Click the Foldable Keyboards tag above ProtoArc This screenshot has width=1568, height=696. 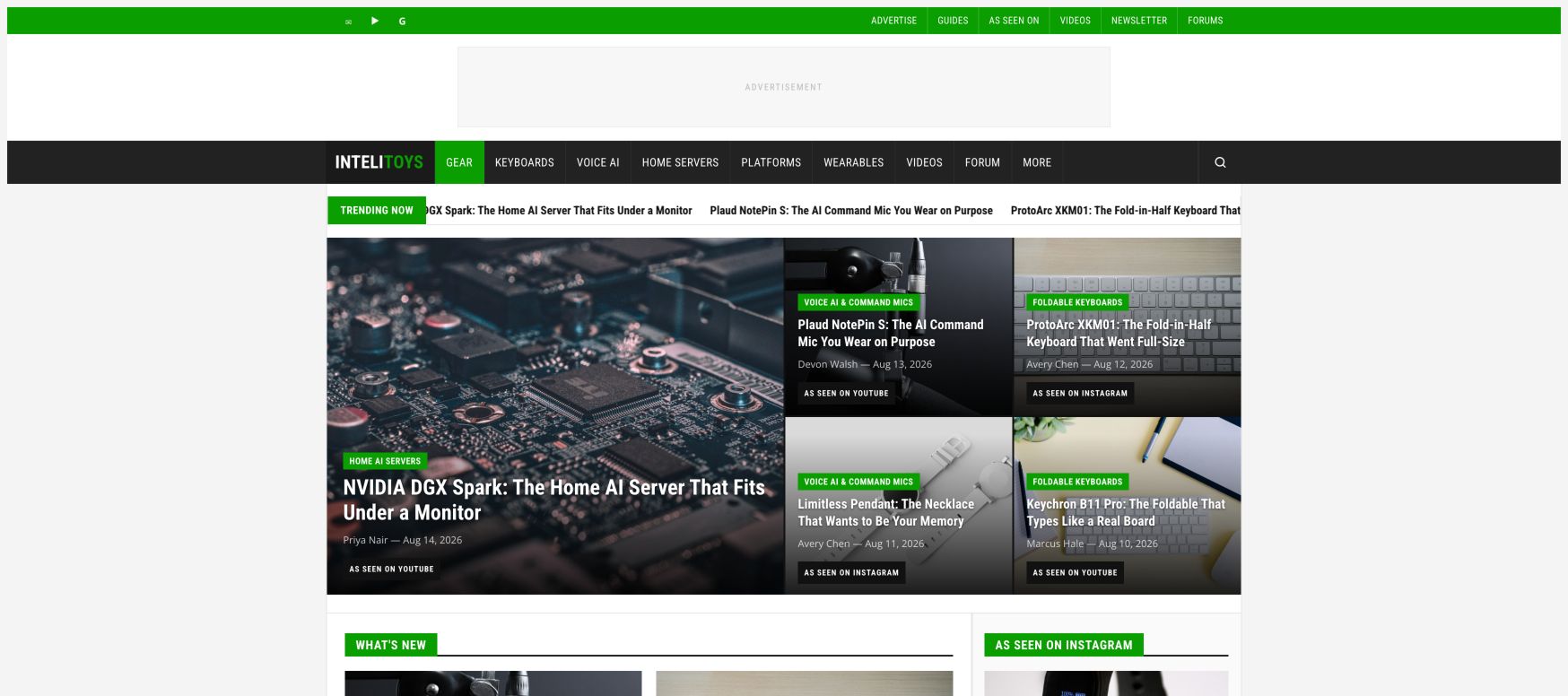pyautogui.click(x=1077, y=302)
